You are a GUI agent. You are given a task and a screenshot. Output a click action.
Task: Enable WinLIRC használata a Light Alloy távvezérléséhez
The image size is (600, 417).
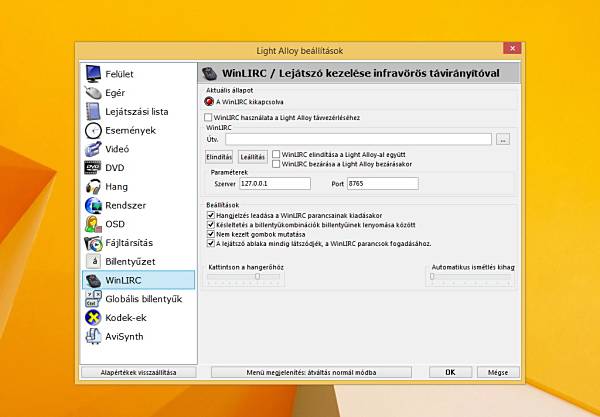pyautogui.click(x=208, y=117)
